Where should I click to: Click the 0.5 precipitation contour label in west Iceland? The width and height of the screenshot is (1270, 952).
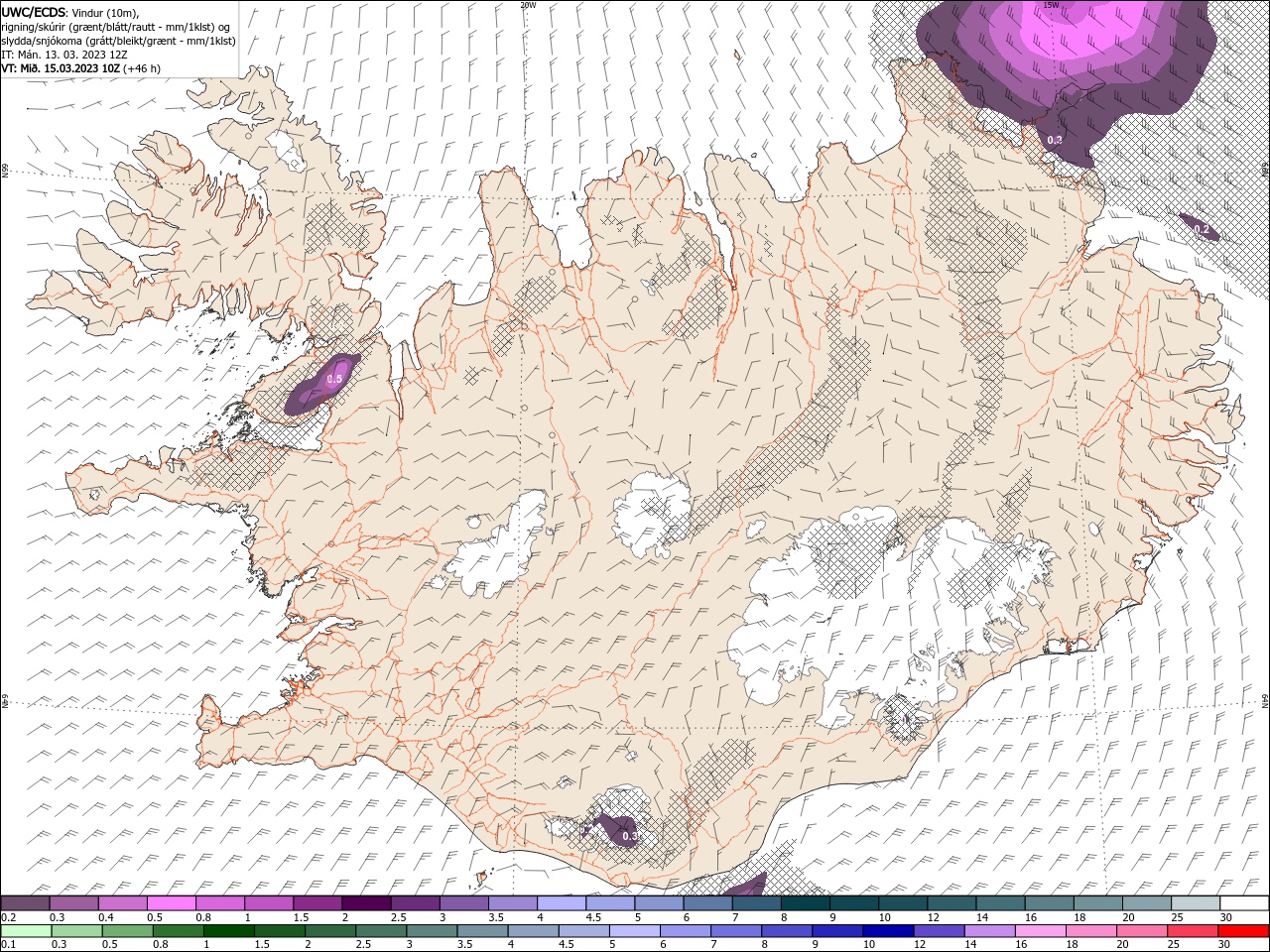[334, 379]
